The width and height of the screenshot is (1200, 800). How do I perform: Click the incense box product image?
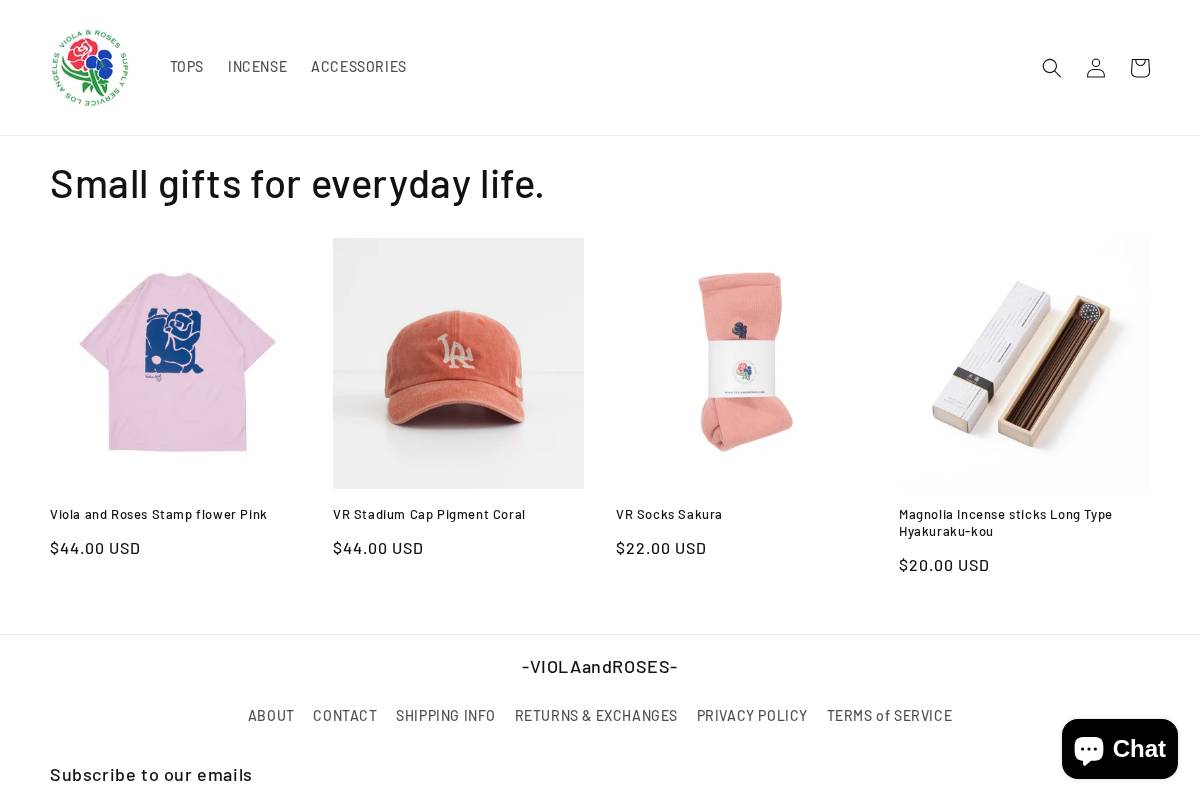(x=1023, y=363)
